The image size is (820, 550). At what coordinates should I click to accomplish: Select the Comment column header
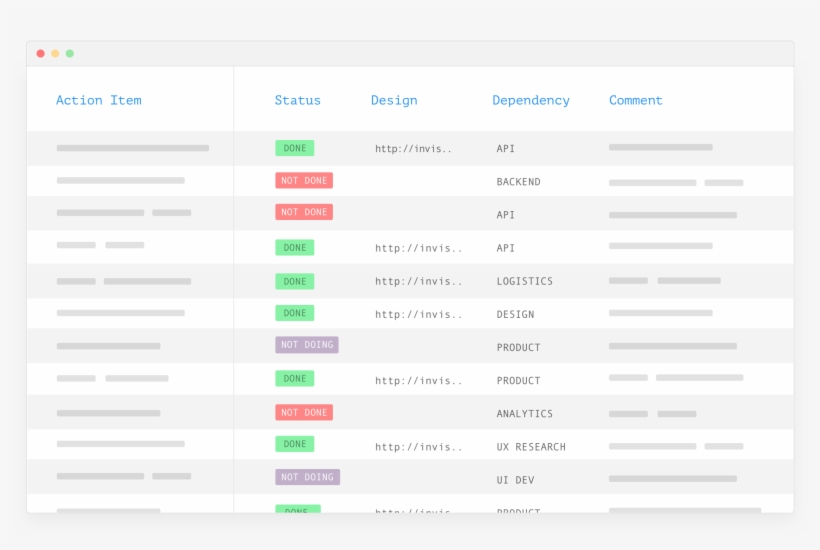tap(635, 100)
